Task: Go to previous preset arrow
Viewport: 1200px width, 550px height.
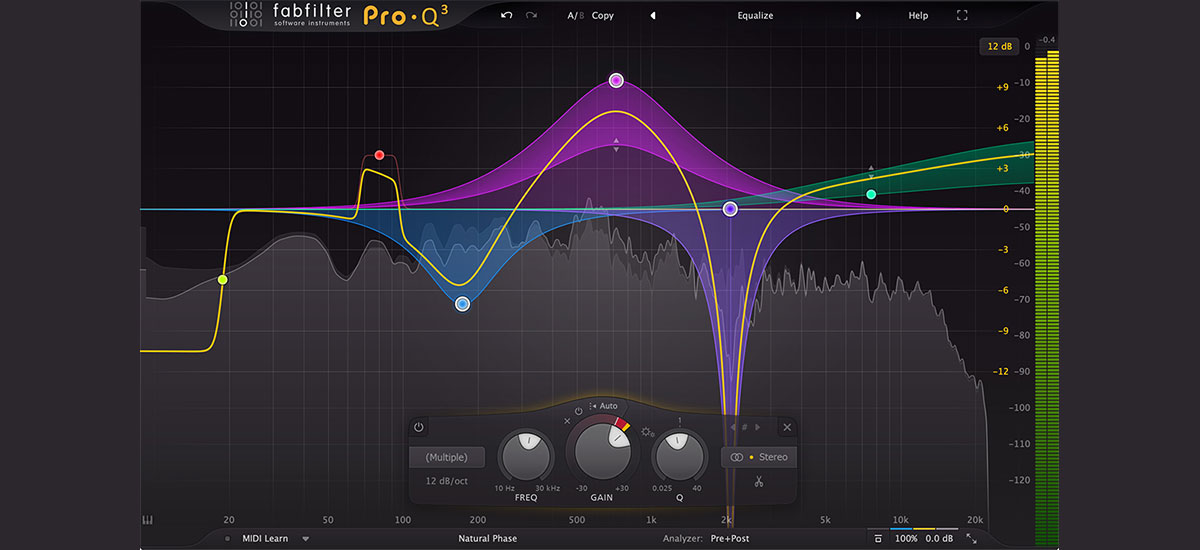Action: (x=653, y=16)
